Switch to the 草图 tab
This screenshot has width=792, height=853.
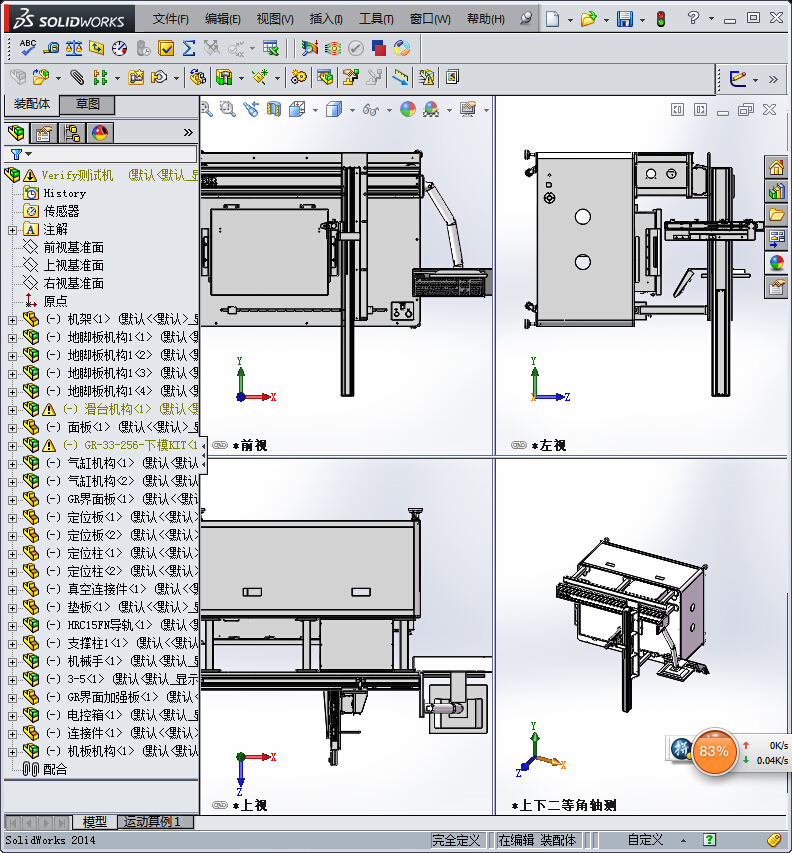pos(87,104)
